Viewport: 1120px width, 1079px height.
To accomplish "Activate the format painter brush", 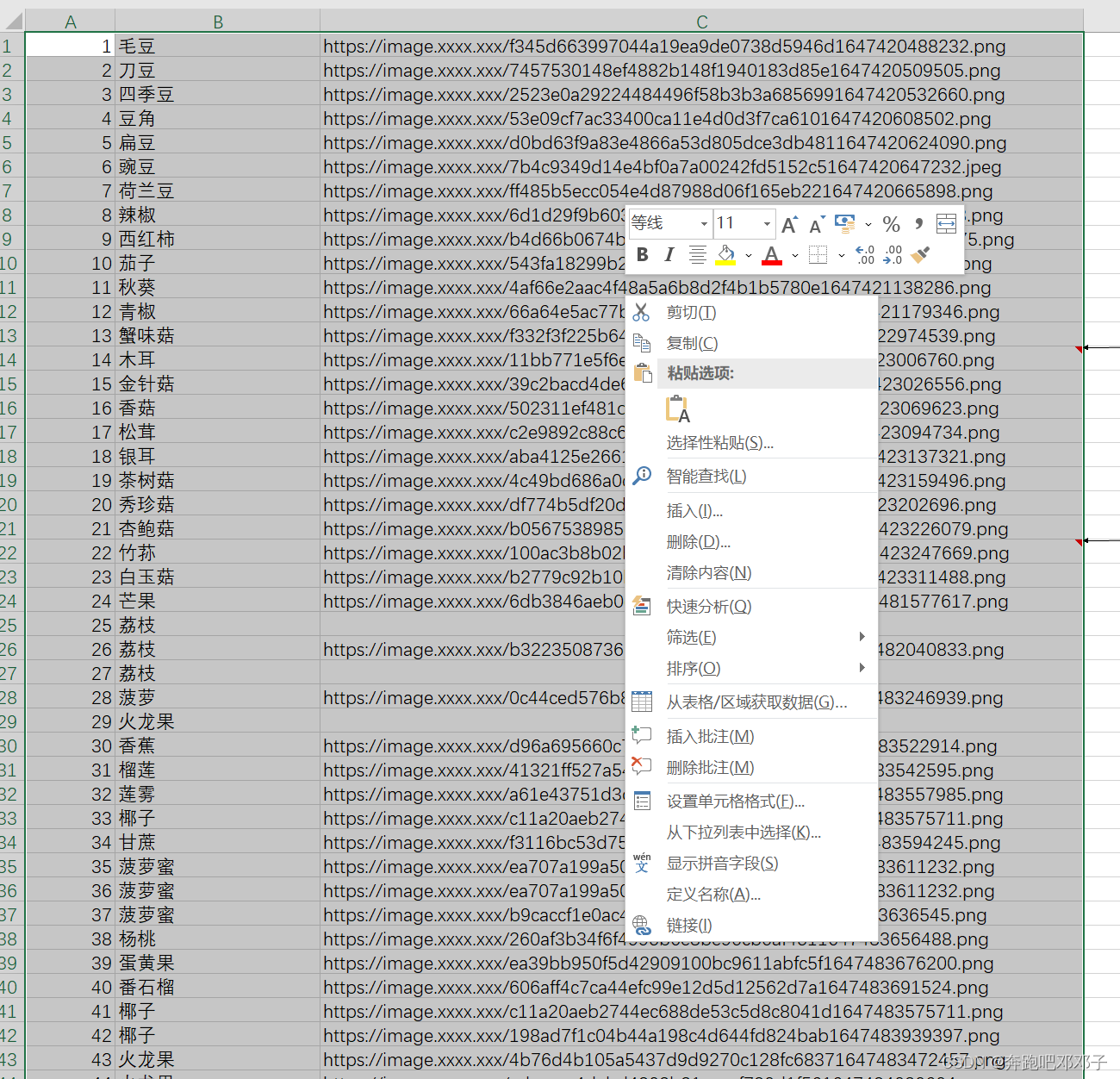I will pyautogui.click(x=920, y=254).
